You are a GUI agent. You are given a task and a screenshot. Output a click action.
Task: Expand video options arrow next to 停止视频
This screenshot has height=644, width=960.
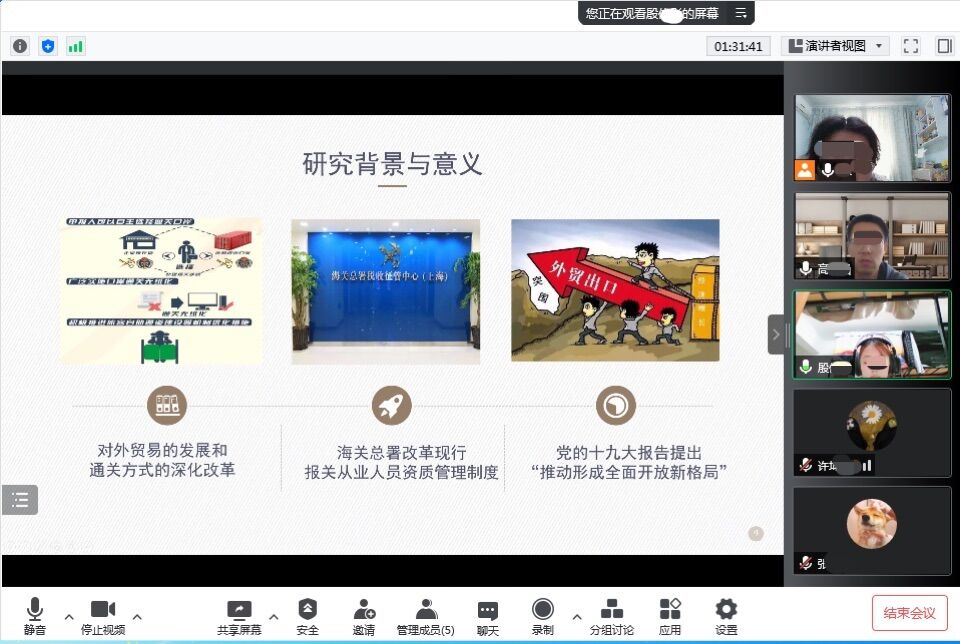(137, 616)
